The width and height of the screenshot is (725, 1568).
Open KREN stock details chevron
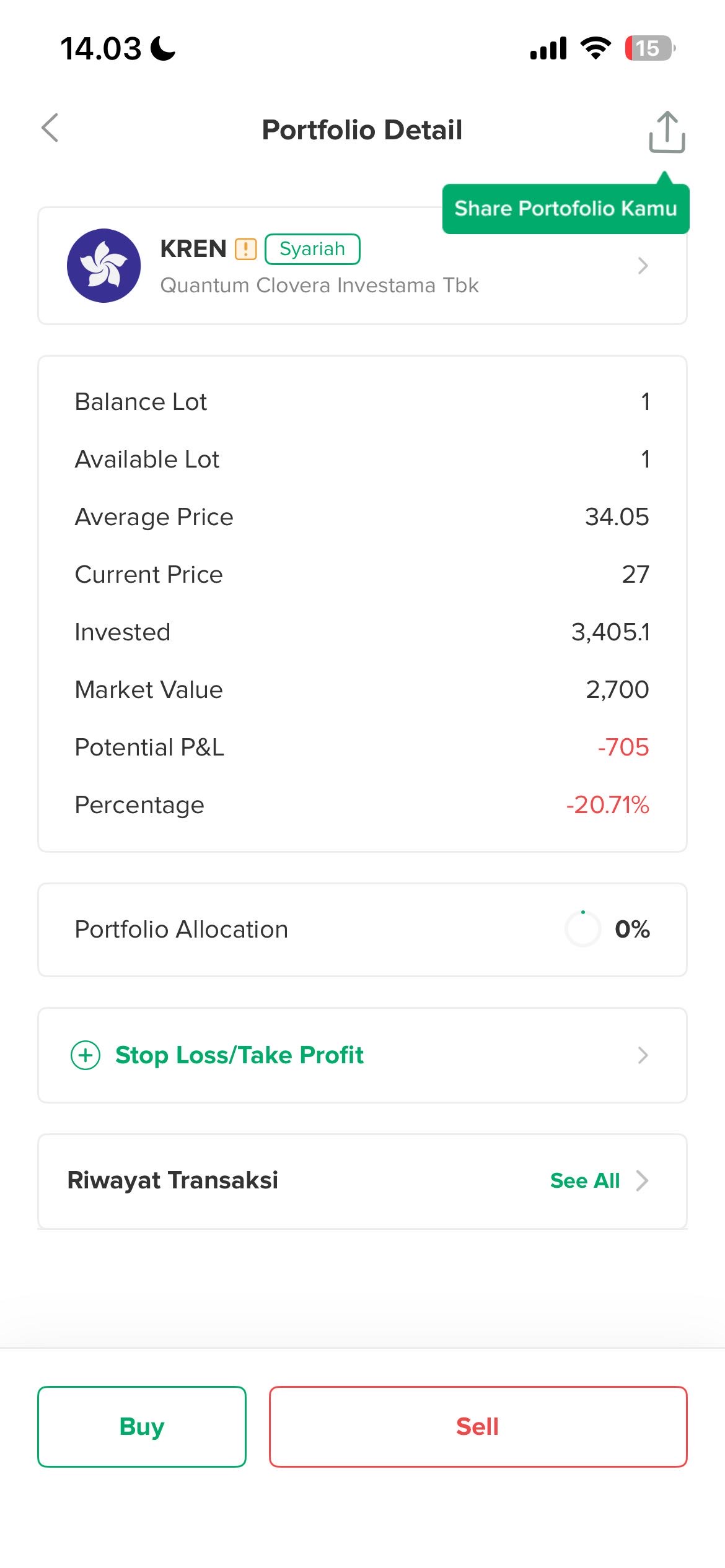click(643, 266)
